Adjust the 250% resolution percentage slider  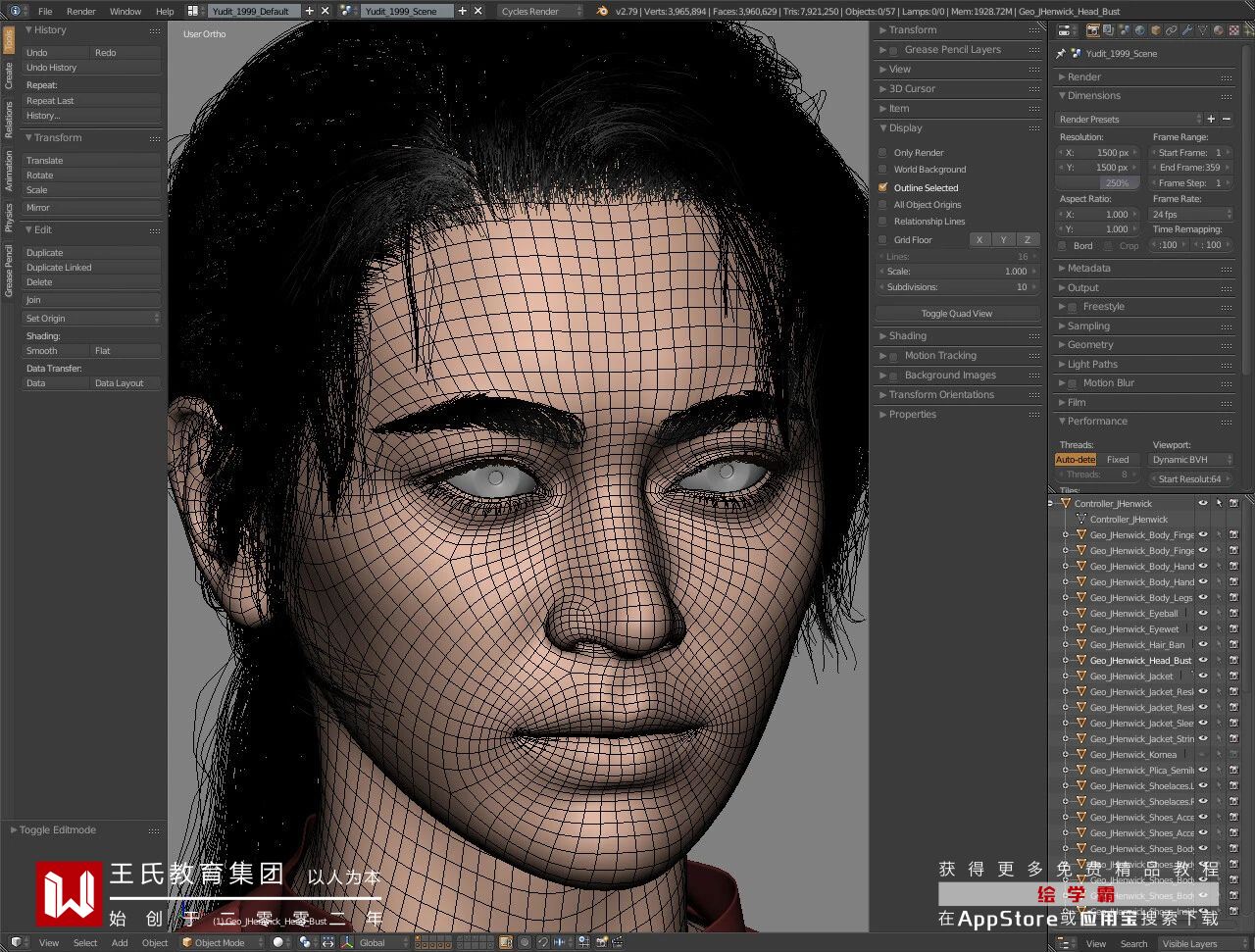[x=1098, y=183]
